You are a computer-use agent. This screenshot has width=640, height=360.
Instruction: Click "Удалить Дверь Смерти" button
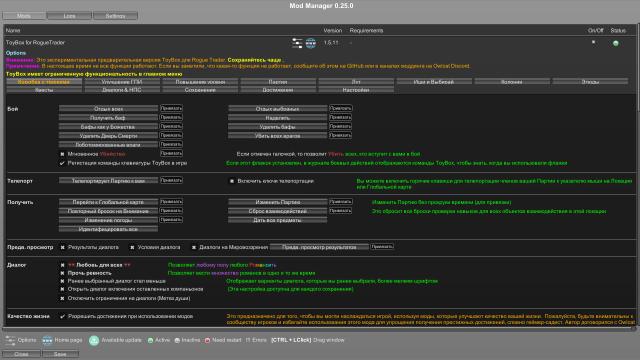[108, 136]
